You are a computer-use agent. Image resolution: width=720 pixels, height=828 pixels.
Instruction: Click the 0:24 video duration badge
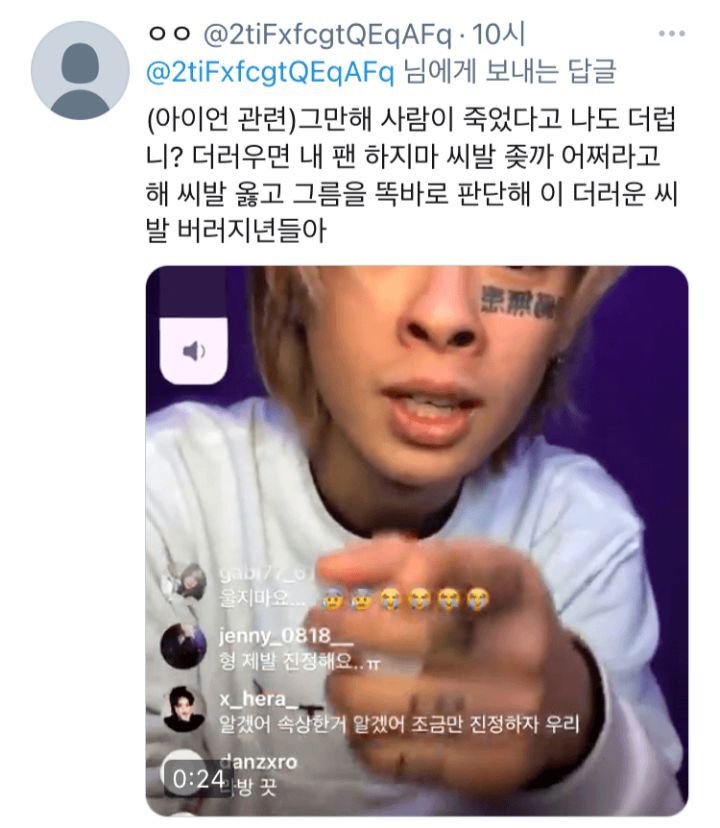tap(196, 778)
